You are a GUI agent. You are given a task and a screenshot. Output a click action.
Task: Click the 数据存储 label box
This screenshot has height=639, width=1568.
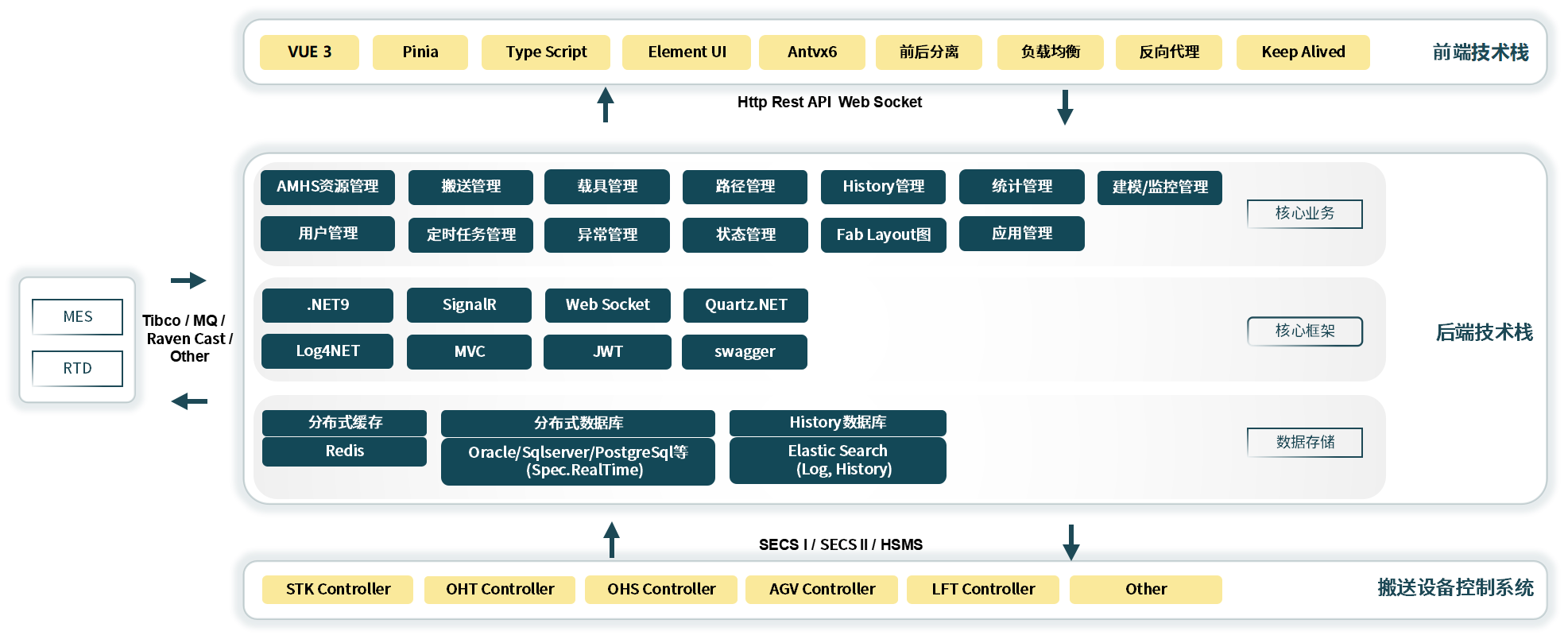(x=1304, y=443)
